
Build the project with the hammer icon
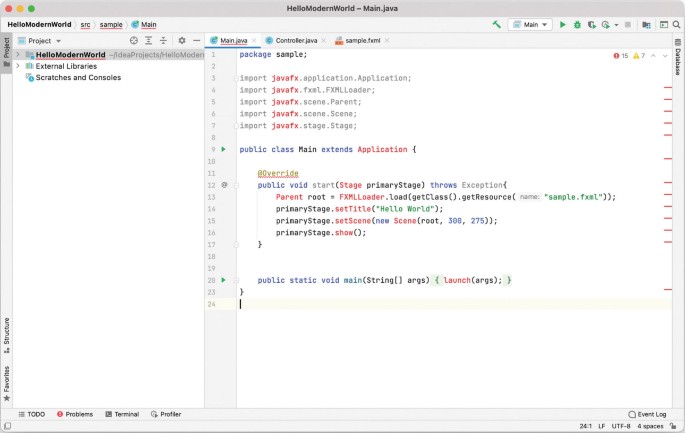pos(496,24)
